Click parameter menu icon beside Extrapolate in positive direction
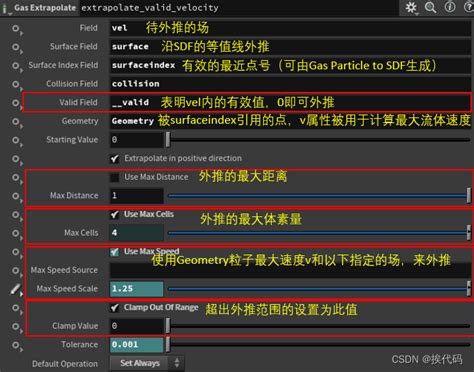 pyautogui.click(x=16, y=159)
